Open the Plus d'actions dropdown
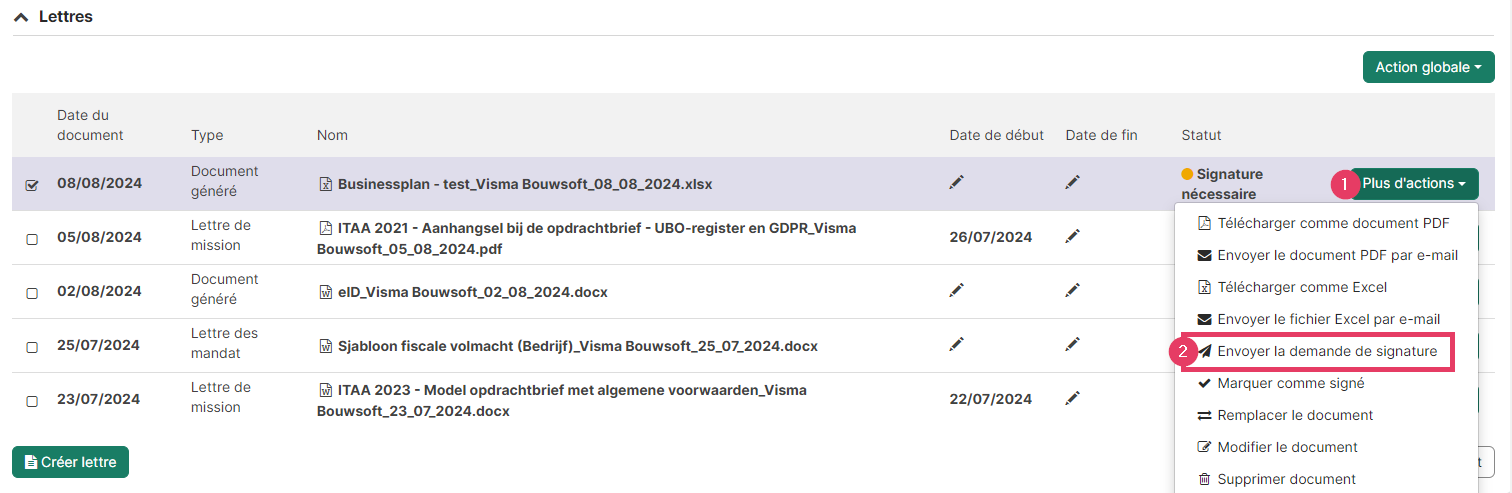The height and width of the screenshot is (493, 1512). point(1414,183)
